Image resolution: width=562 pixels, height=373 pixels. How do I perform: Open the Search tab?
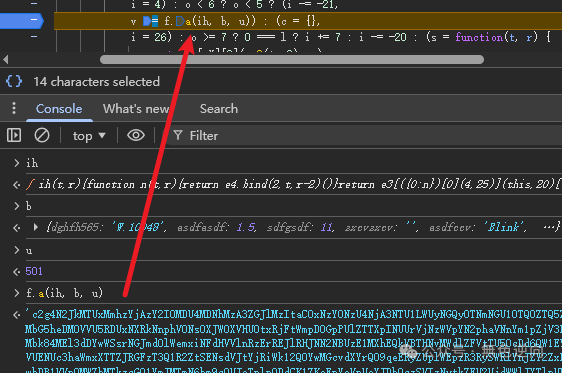tap(219, 109)
